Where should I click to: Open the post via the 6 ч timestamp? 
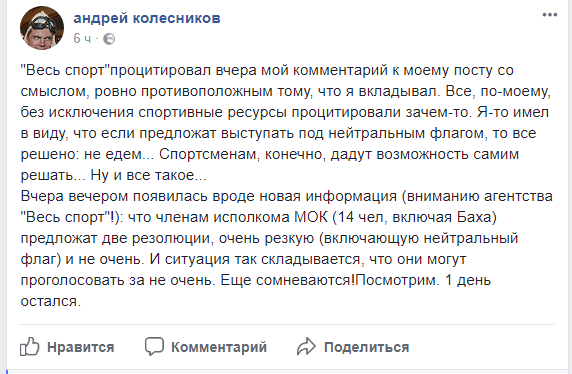point(82,38)
